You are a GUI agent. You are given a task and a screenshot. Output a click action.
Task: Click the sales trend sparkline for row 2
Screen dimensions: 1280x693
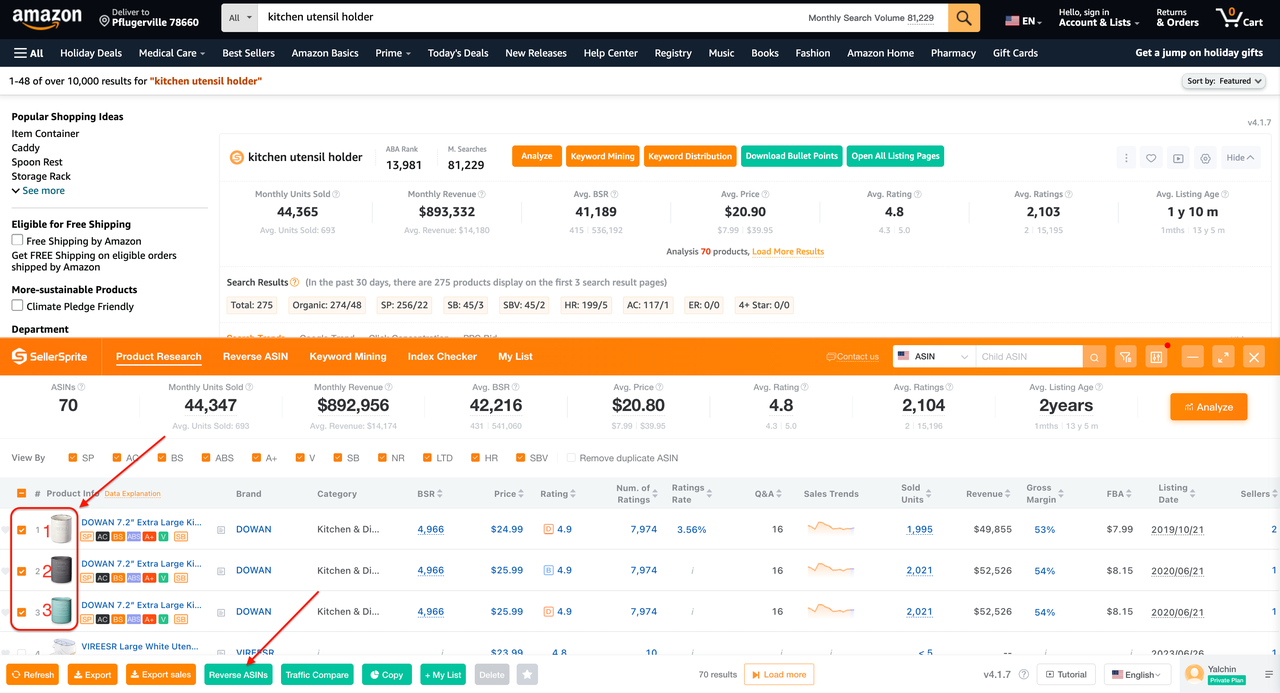click(x=831, y=570)
